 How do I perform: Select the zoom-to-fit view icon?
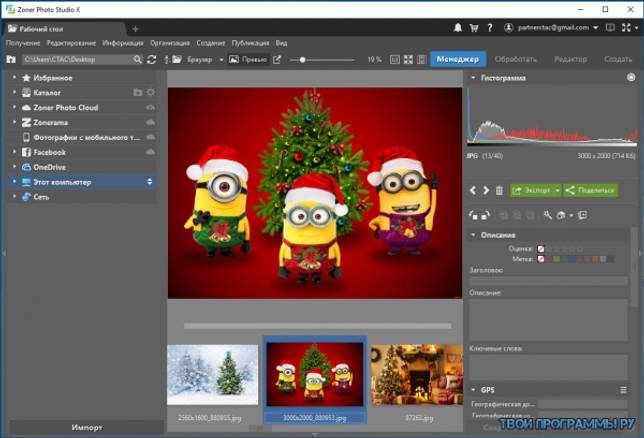[x=394, y=60]
